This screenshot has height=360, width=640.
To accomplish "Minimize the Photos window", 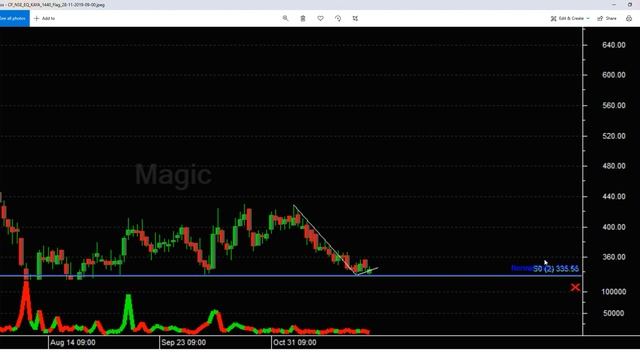I will coord(614,4).
